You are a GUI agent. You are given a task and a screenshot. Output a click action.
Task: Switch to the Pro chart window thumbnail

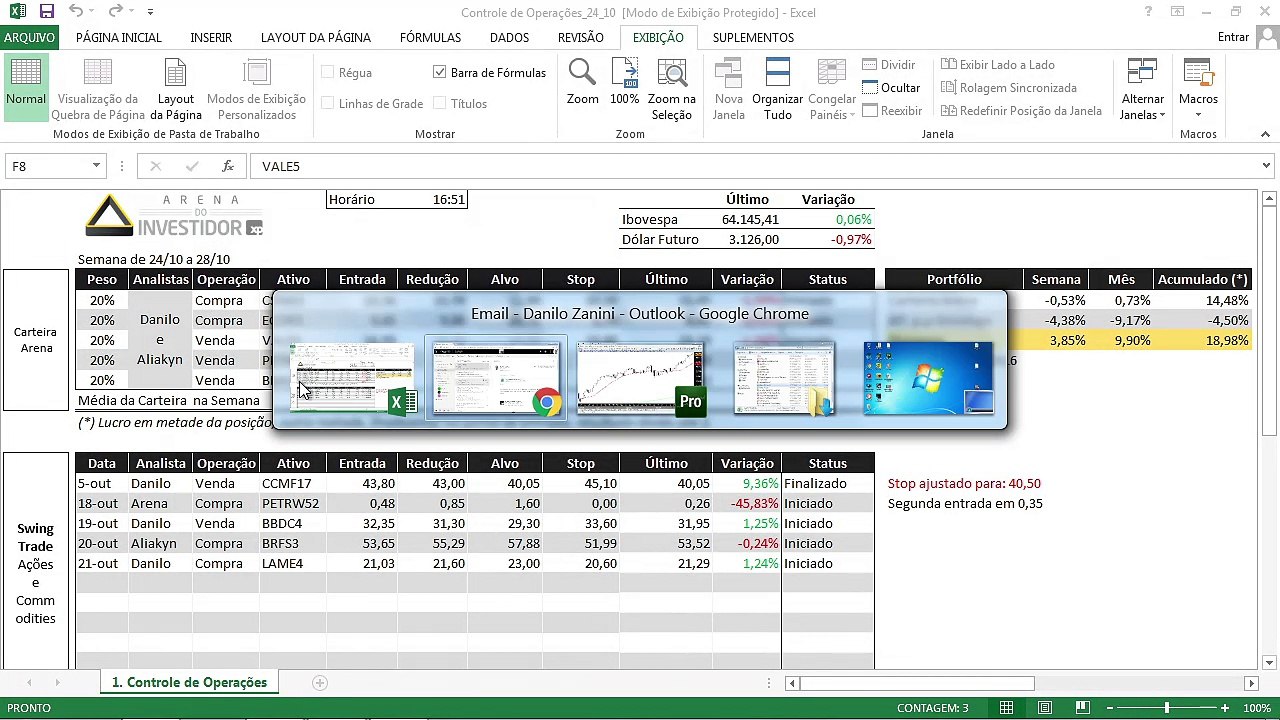click(x=640, y=378)
